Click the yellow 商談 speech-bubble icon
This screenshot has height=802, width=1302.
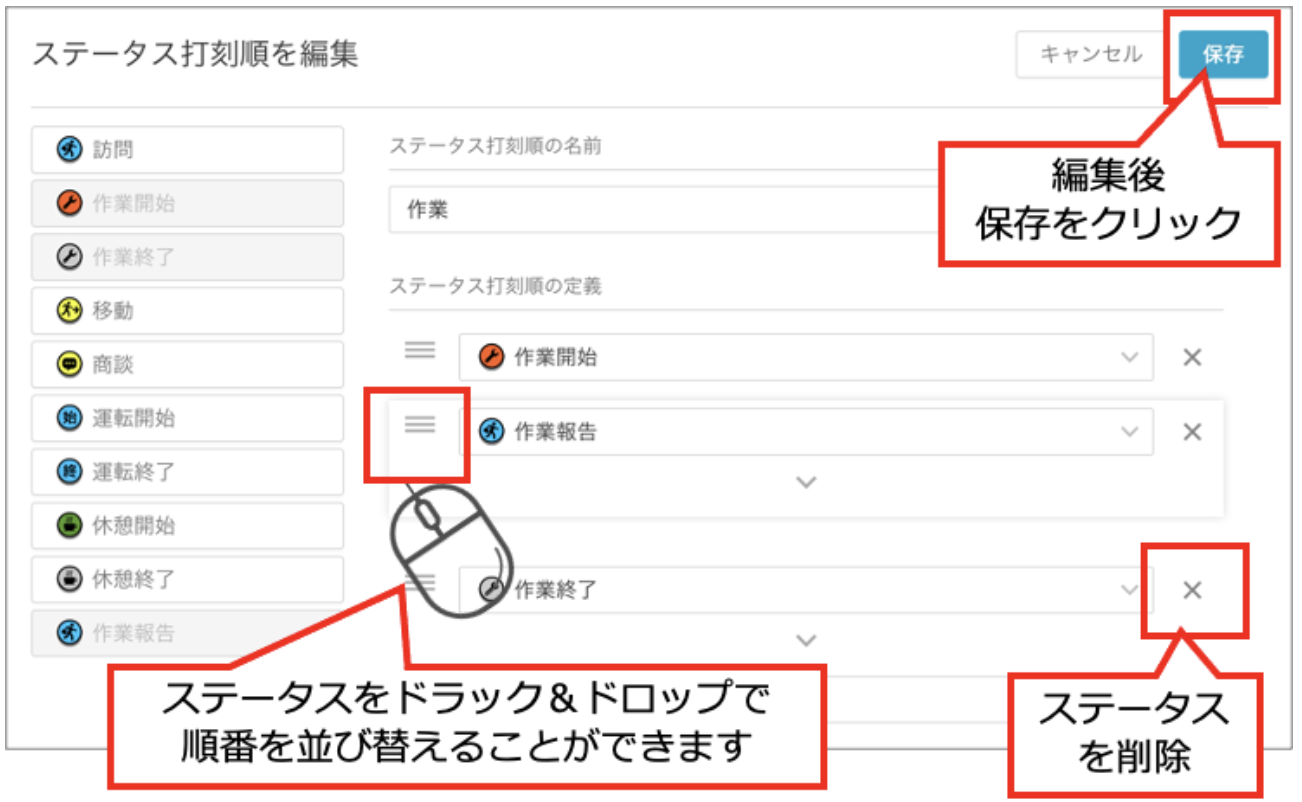69,365
